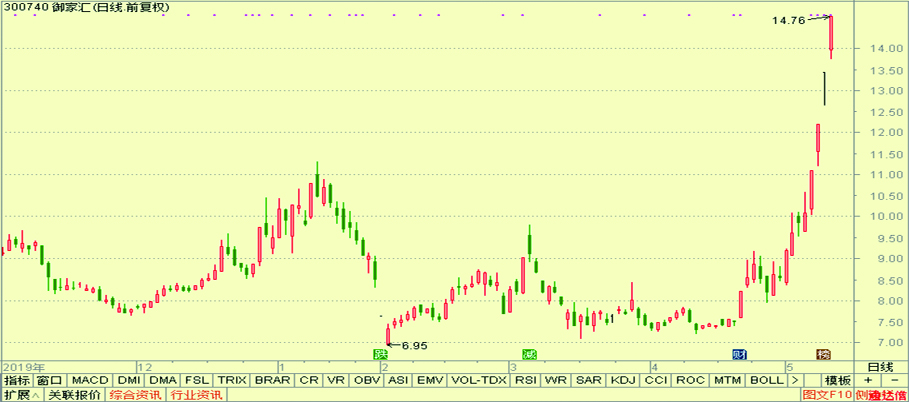Select the MACD indicator tab
The width and height of the screenshot is (909, 402).
point(90,381)
